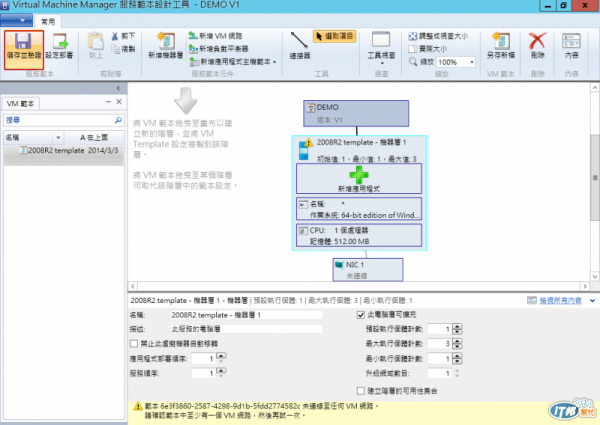Activate the Select Item (選取項目) pointer tool
600x425 pixels.
(334, 36)
